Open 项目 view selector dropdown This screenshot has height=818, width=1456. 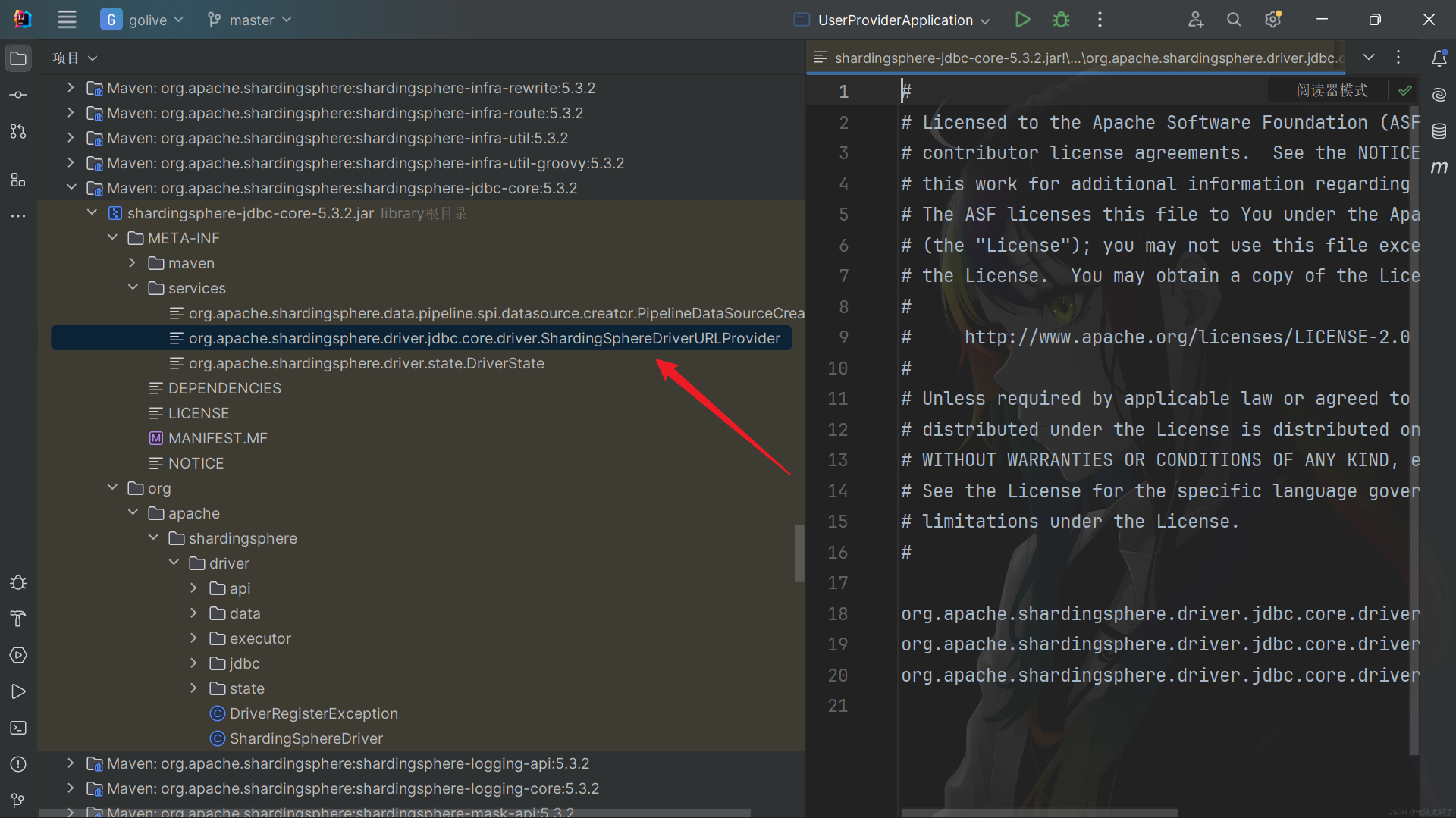pos(74,58)
